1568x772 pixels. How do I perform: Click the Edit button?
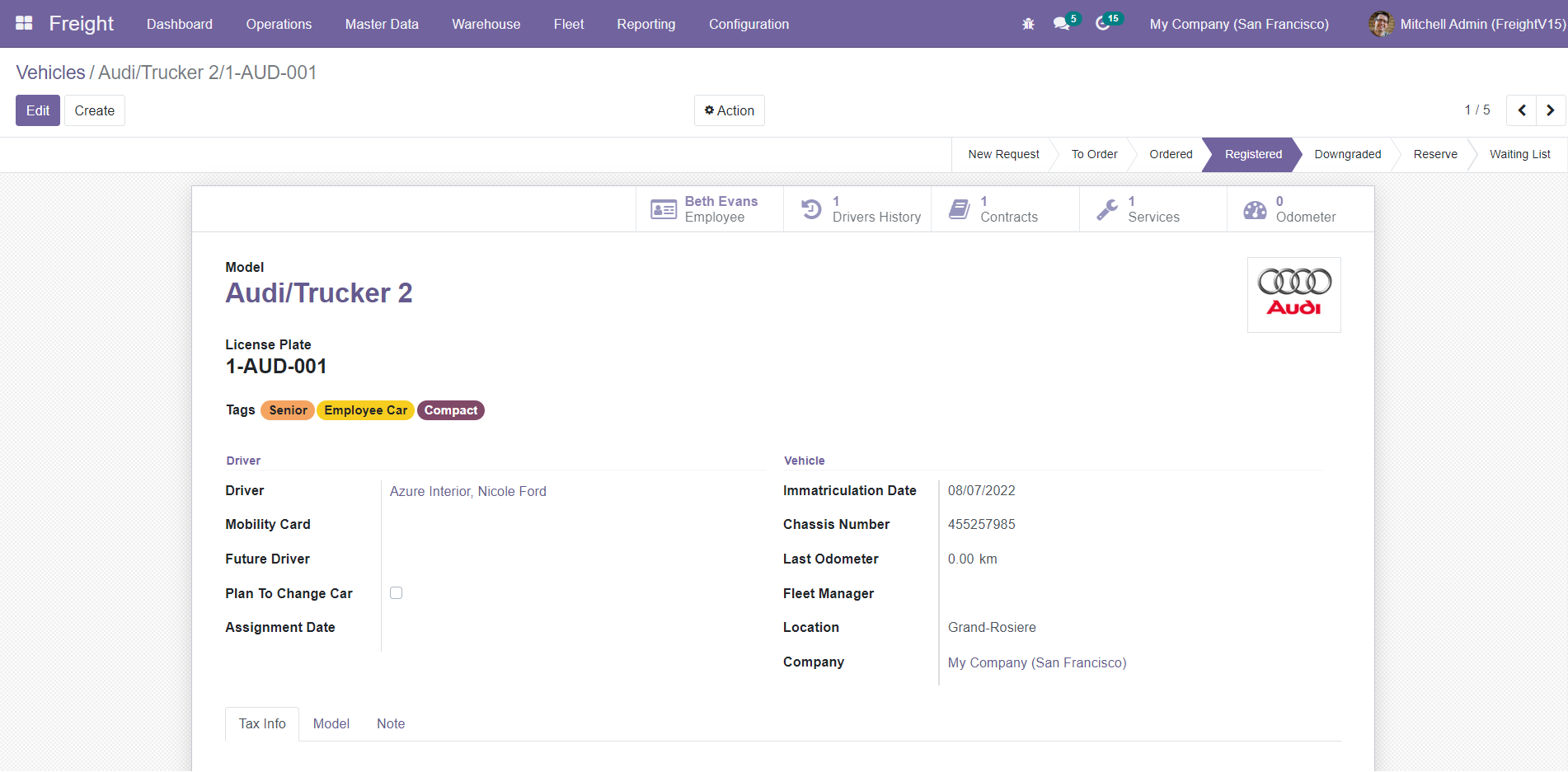pyautogui.click(x=38, y=110)
